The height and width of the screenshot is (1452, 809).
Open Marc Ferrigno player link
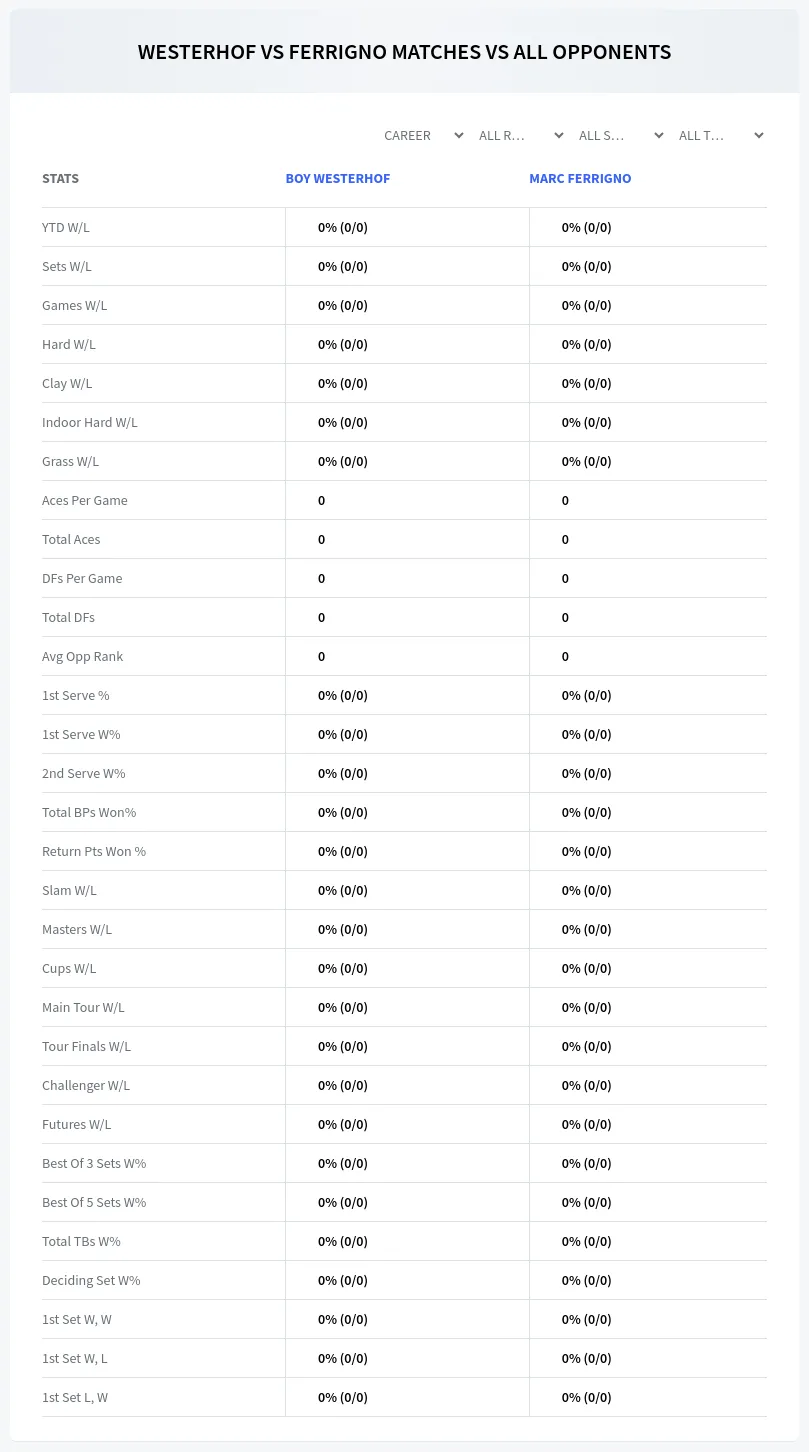(x=580, y=178)
